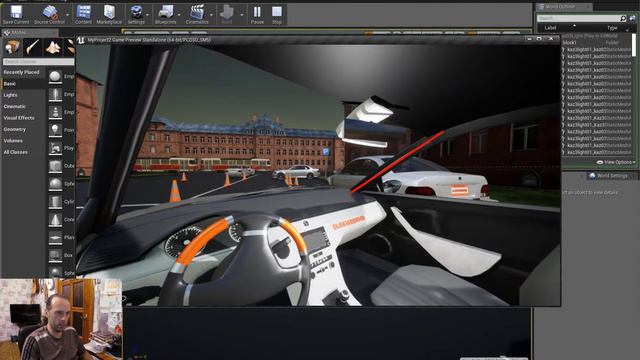Viewport: 640px width, 360px height.
Task: Pick the Plane shape icon
Action: coord(55,238)
